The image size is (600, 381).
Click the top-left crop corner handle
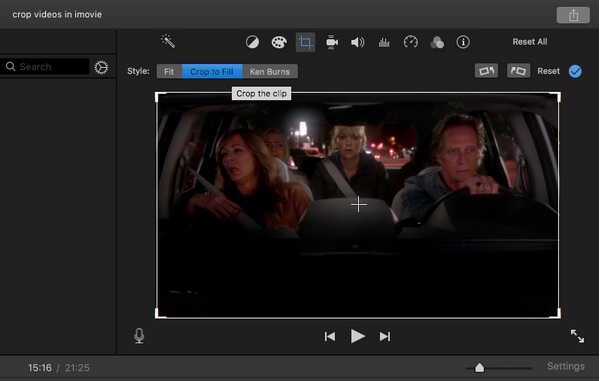pos(160,96)
